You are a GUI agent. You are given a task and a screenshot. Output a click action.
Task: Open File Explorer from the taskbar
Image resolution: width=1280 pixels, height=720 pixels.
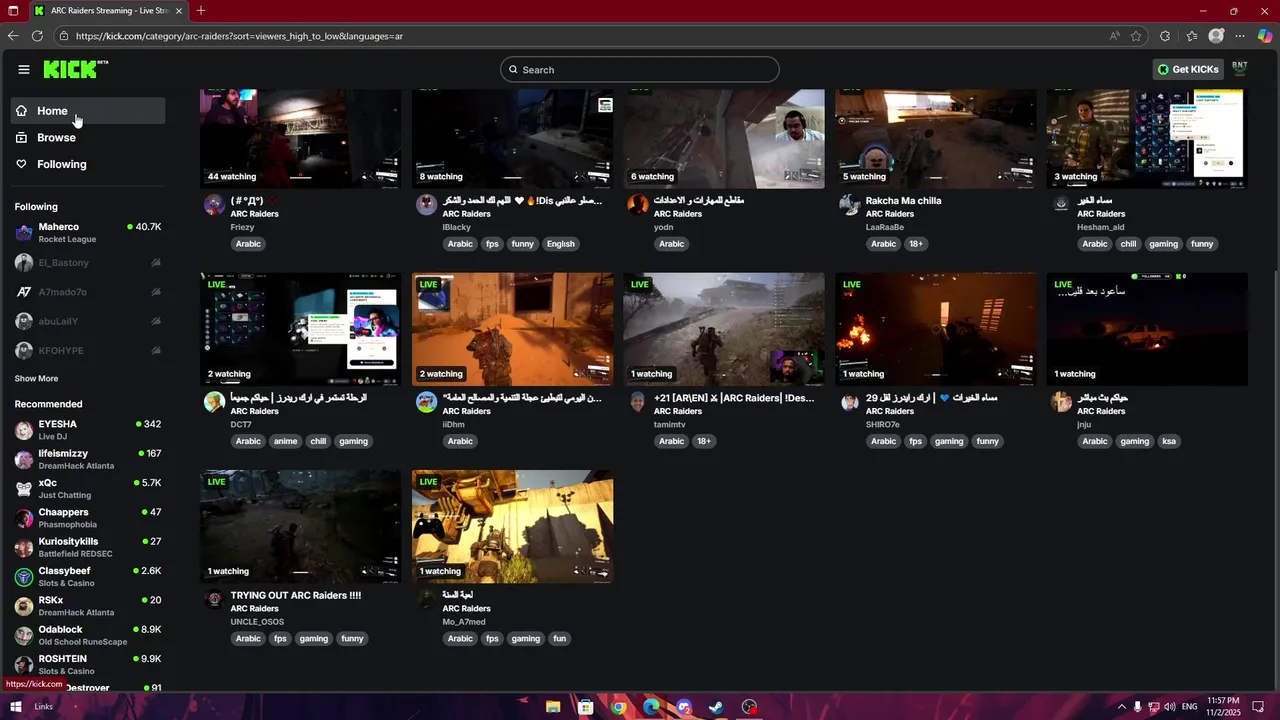pyautogui.click(x=553, y=707)
